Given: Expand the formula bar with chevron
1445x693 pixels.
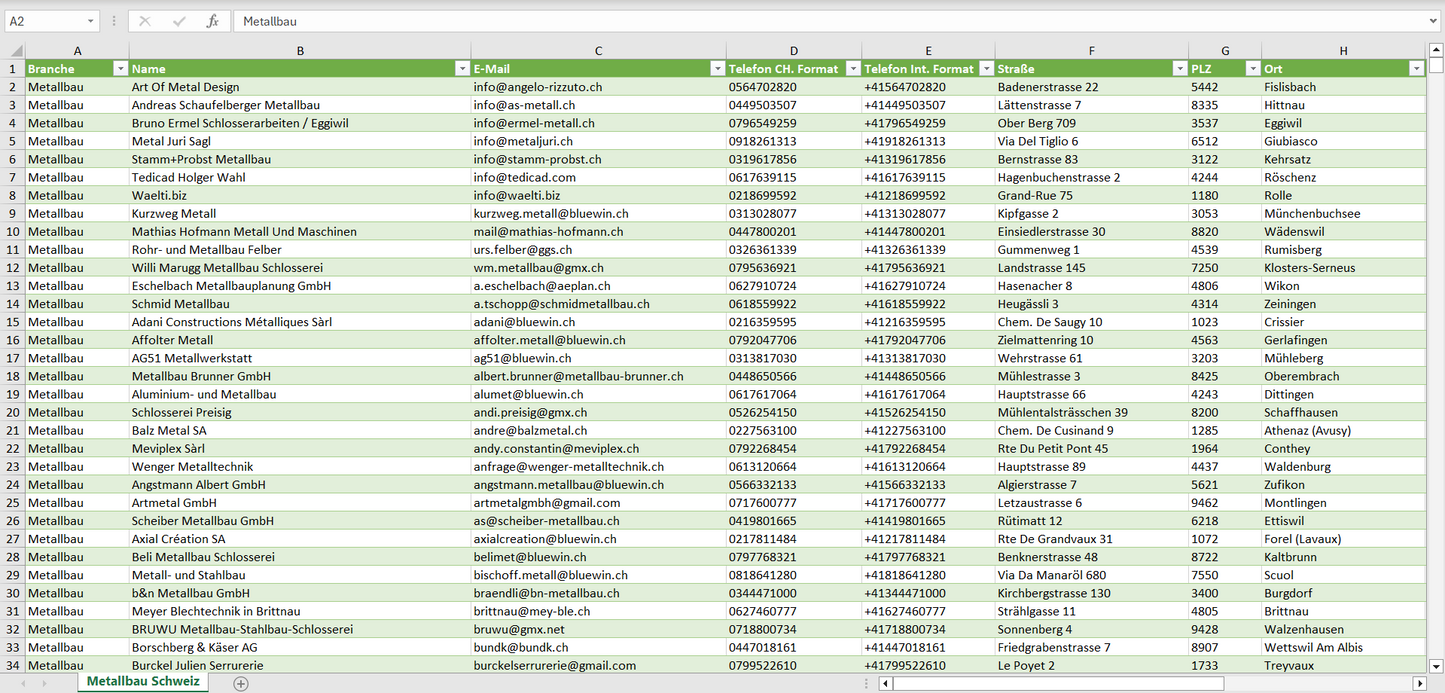Looking at the screenshot, I should pyautogui.click(x=1434, y=21).
